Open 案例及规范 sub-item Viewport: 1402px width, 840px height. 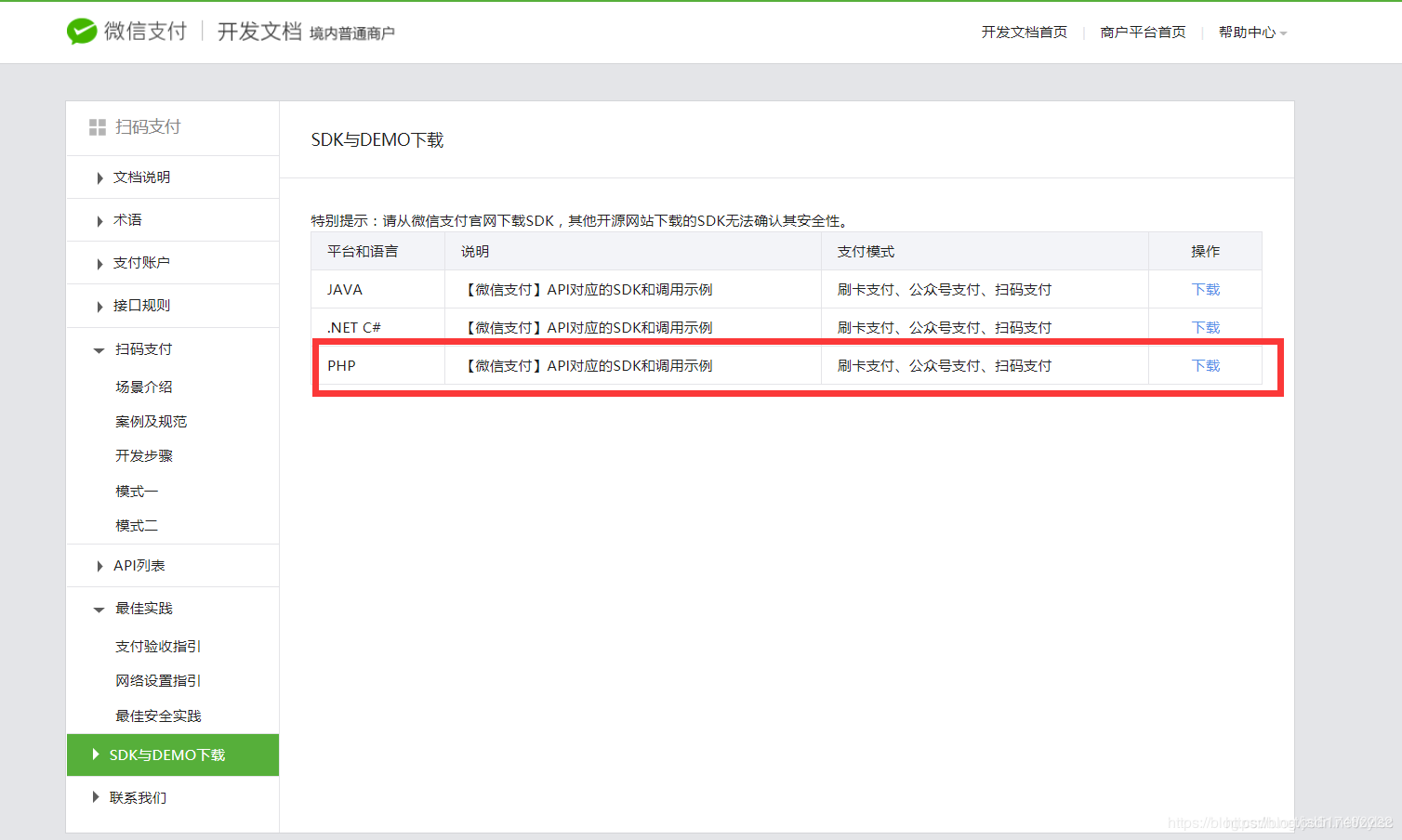(x=152, y=421)
